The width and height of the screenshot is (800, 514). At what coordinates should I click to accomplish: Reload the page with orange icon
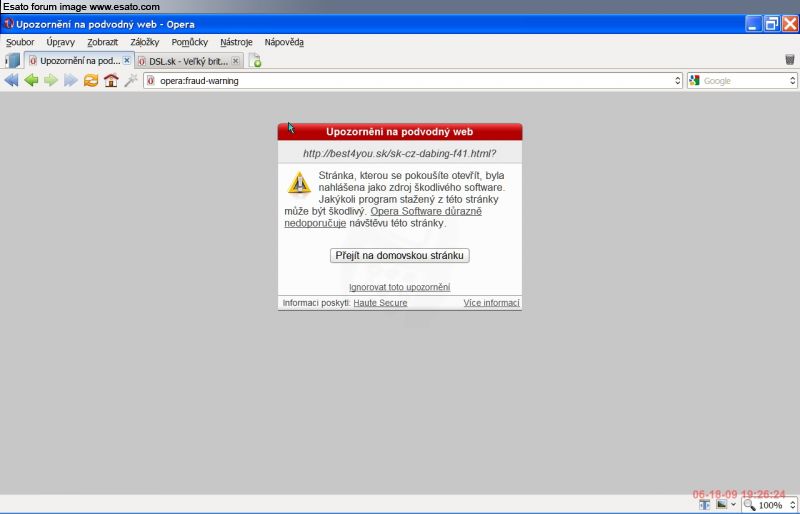coord(91,80)
